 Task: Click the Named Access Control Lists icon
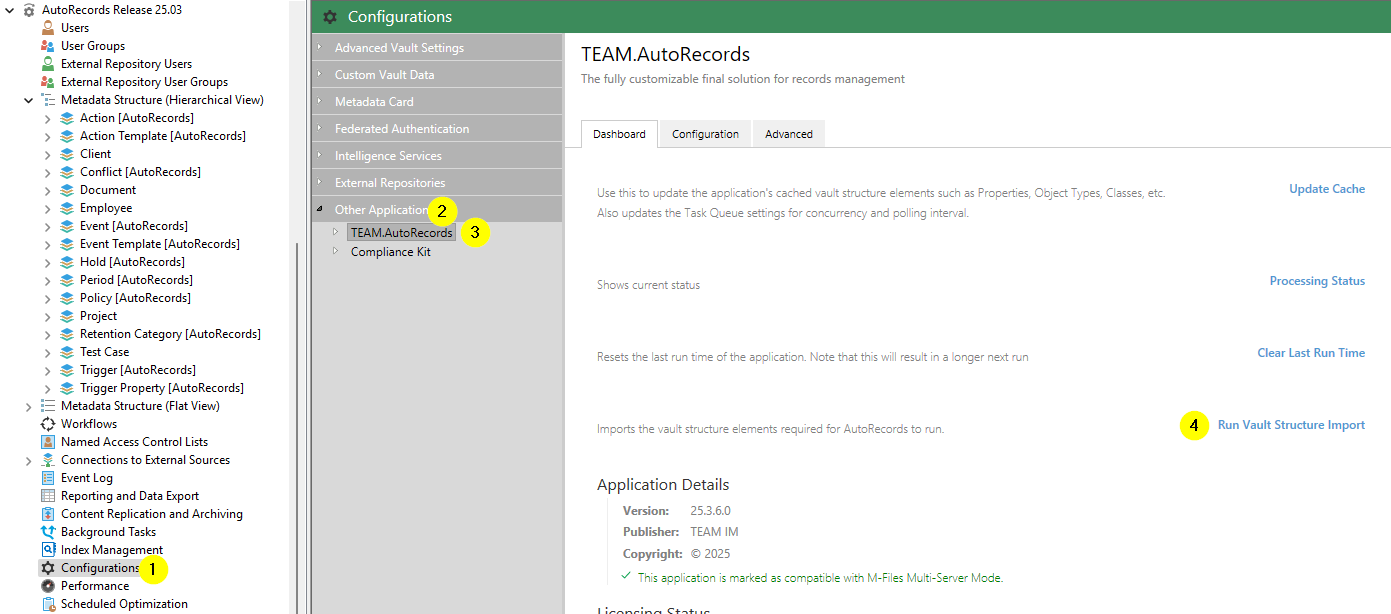click(x=48, y=442)
